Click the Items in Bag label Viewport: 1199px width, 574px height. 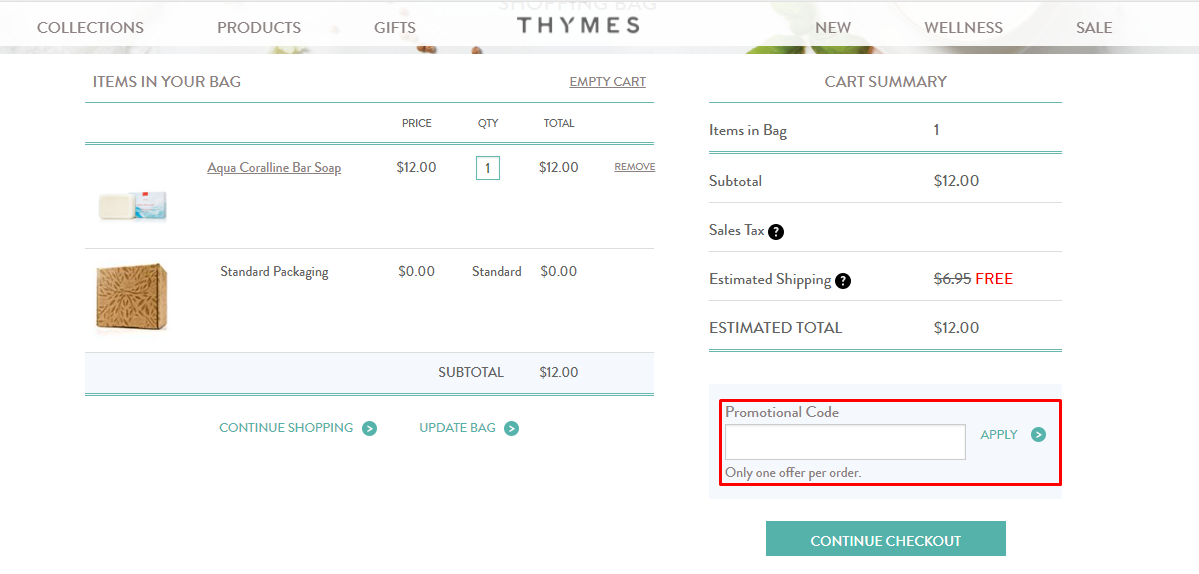[748, 131]
